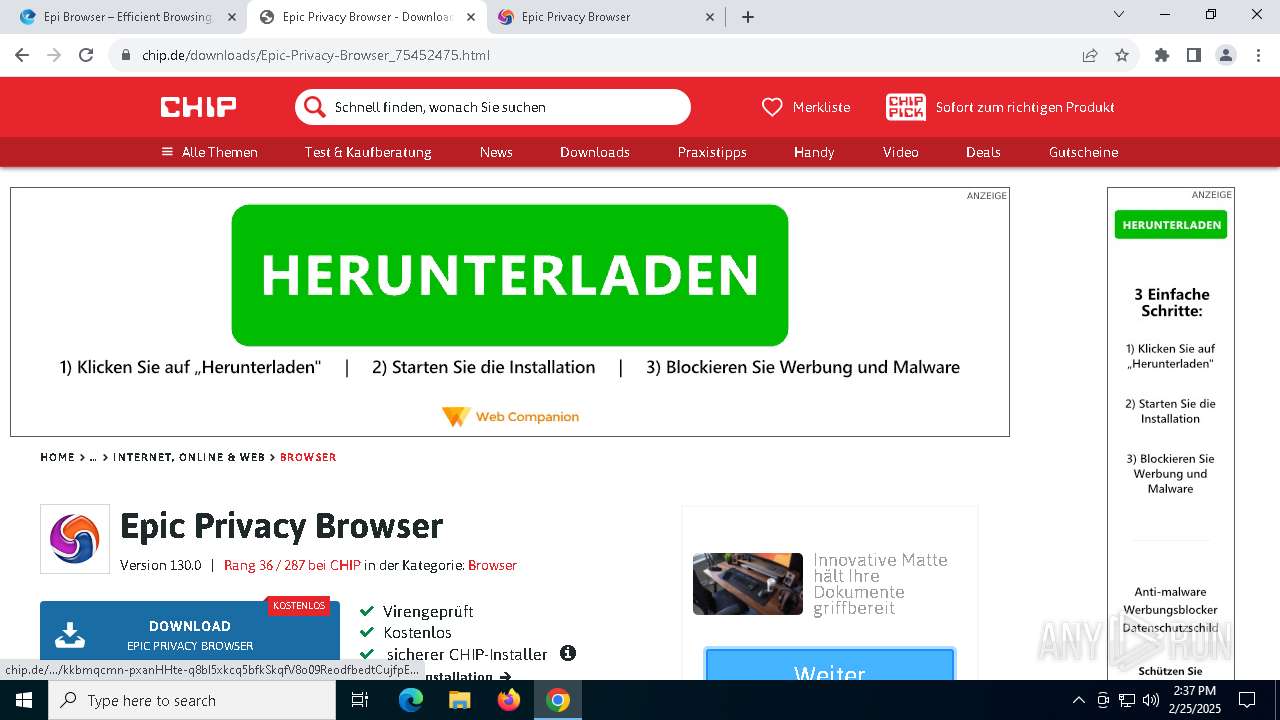Reload the current page
Screen dimensions: 1280x720
[x=86, y=55]
